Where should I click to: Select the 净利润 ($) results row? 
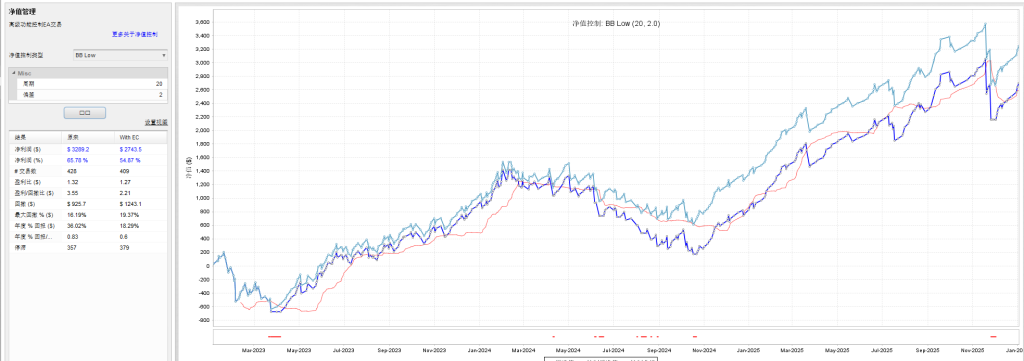[x=88, y=149]
